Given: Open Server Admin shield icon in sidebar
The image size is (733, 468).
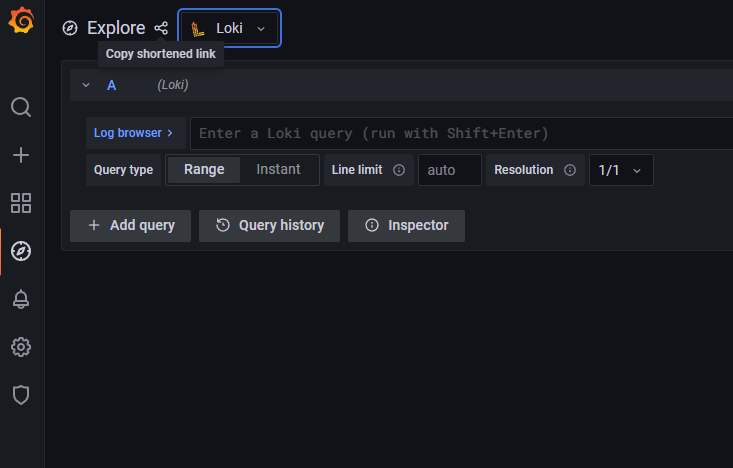Looking at the screenshot, I should 21,395.
